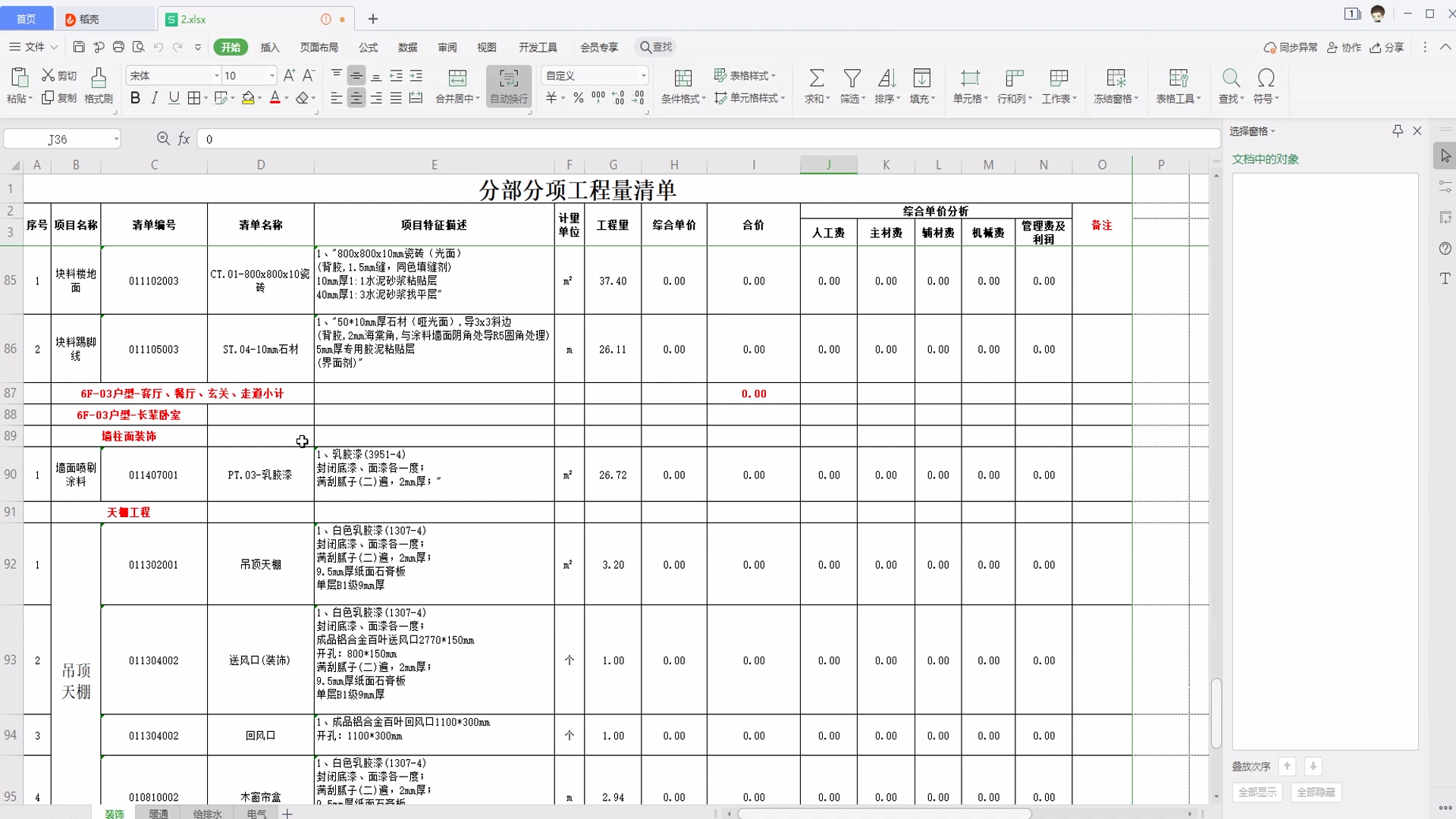Switch to the 给排水 sheet tab
Viewport: 1456px width, 819px height.
pos(207,814)
